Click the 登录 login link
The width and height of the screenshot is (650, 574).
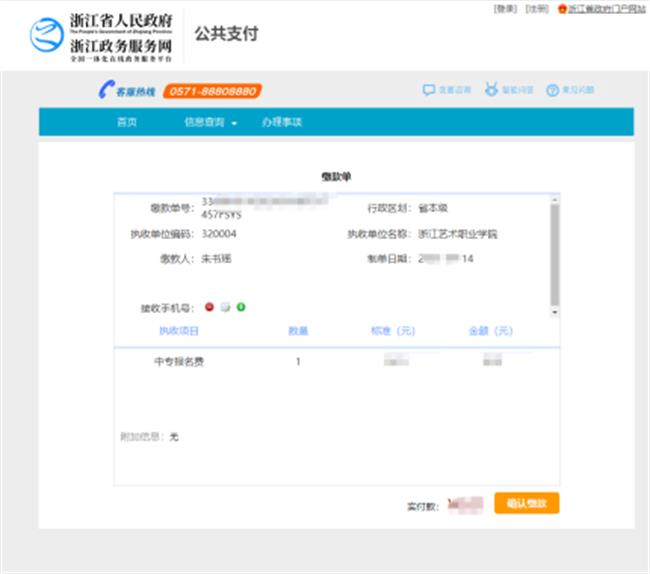[505, 9]
